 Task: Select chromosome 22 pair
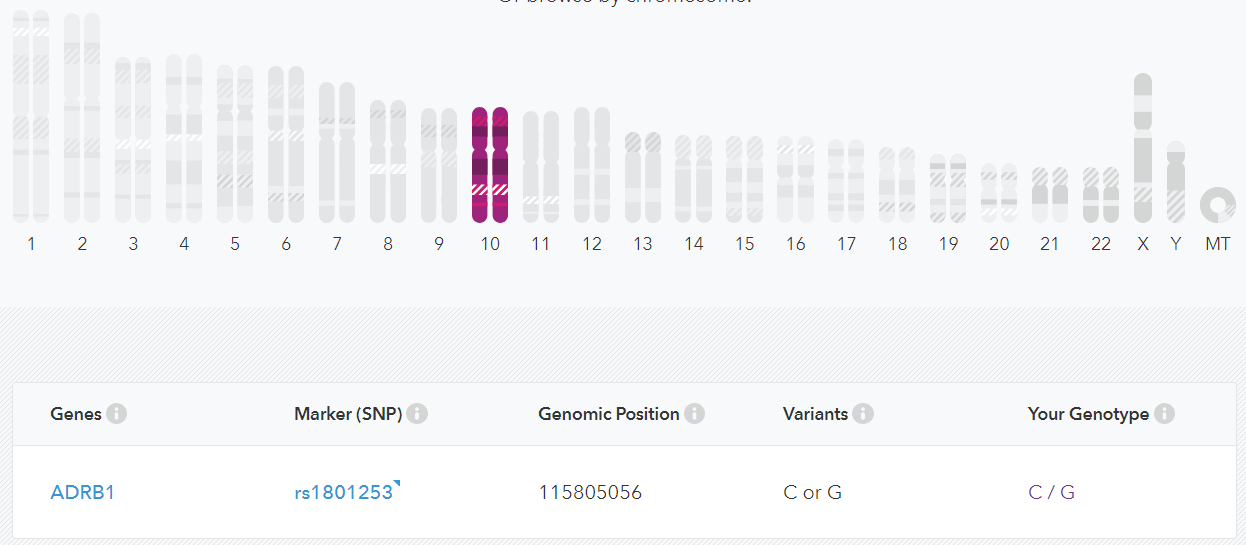tap(1101, 195)
